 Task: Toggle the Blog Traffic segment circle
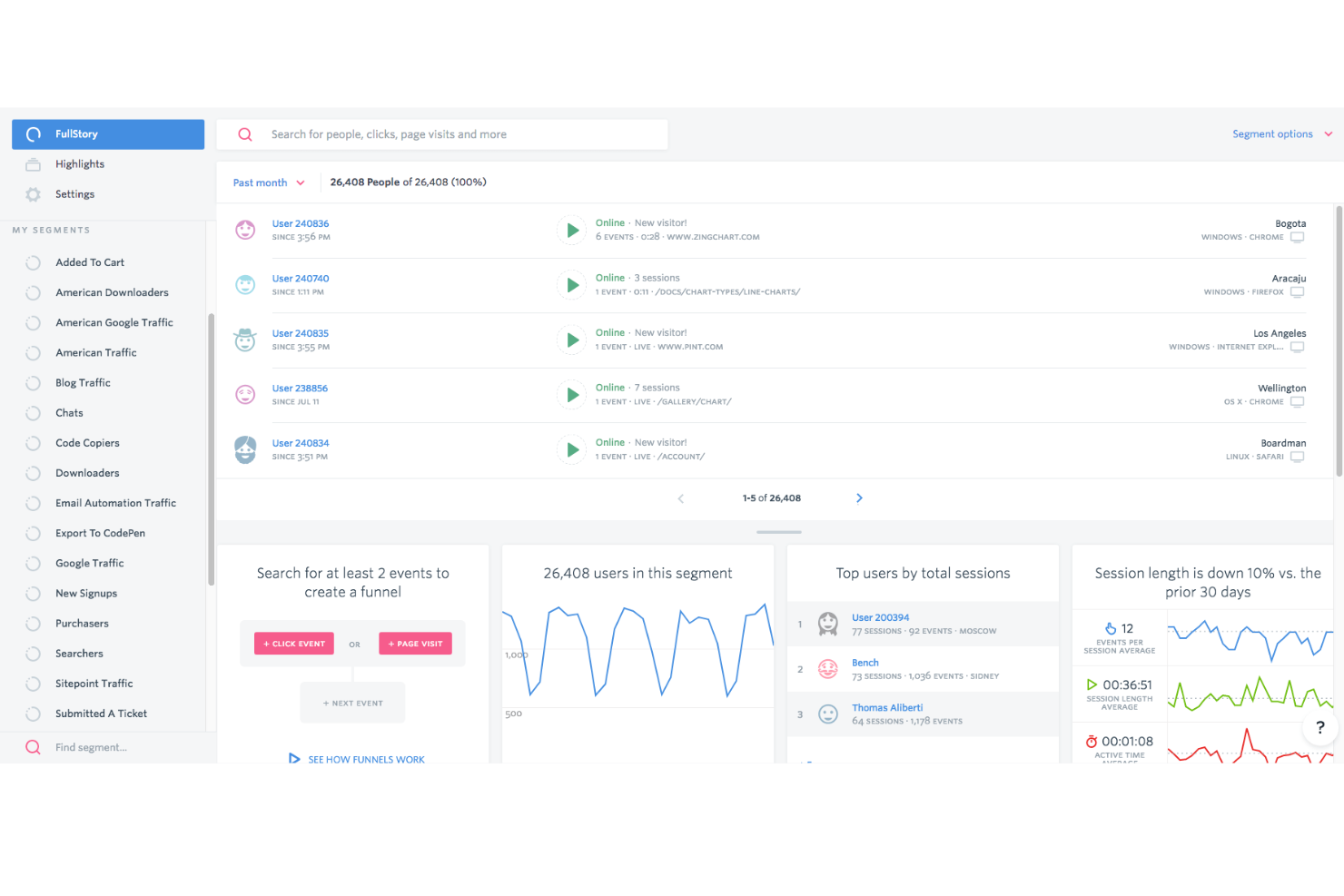(33, 382)
